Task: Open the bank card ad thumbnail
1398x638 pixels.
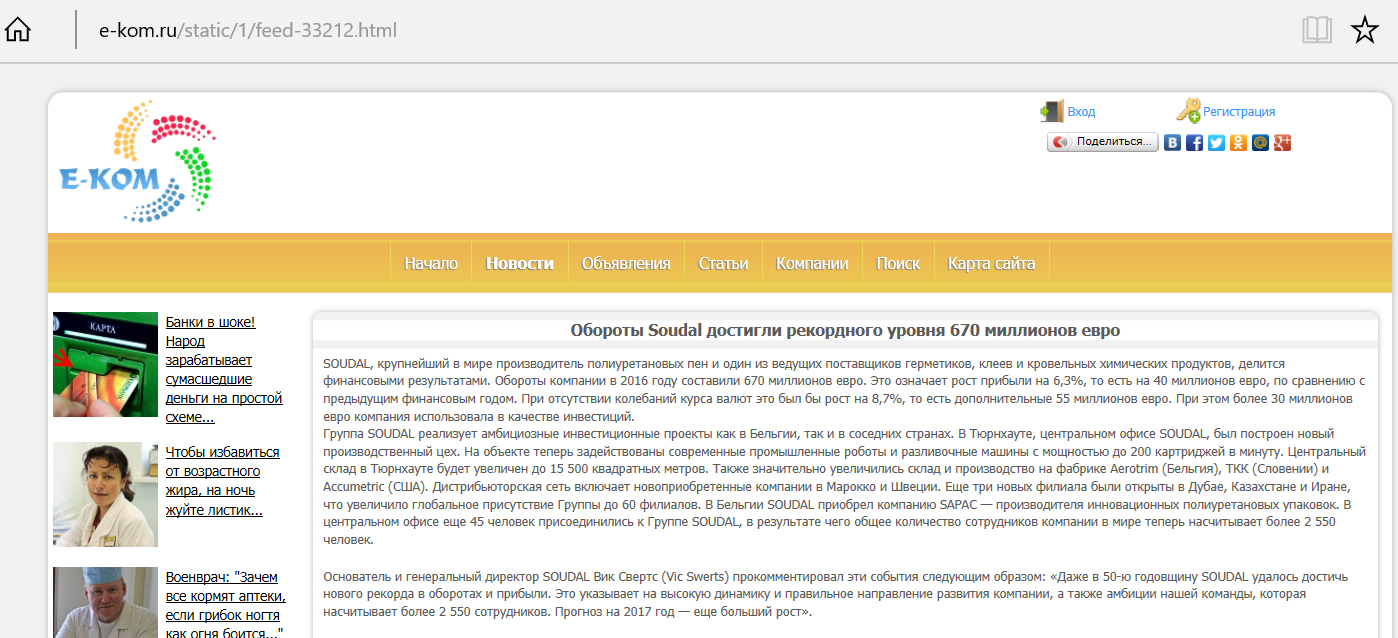Action: click(x=106, y=364)
